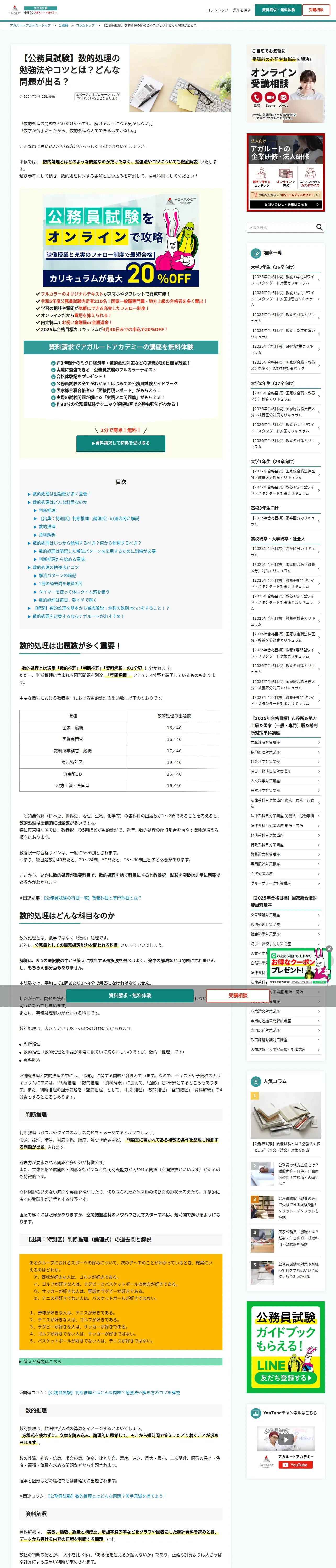Go to 公務員 breadcrumb link
Image resolution: width=336 pixels, height=1568 pixels.
click(x=63, y=26)
